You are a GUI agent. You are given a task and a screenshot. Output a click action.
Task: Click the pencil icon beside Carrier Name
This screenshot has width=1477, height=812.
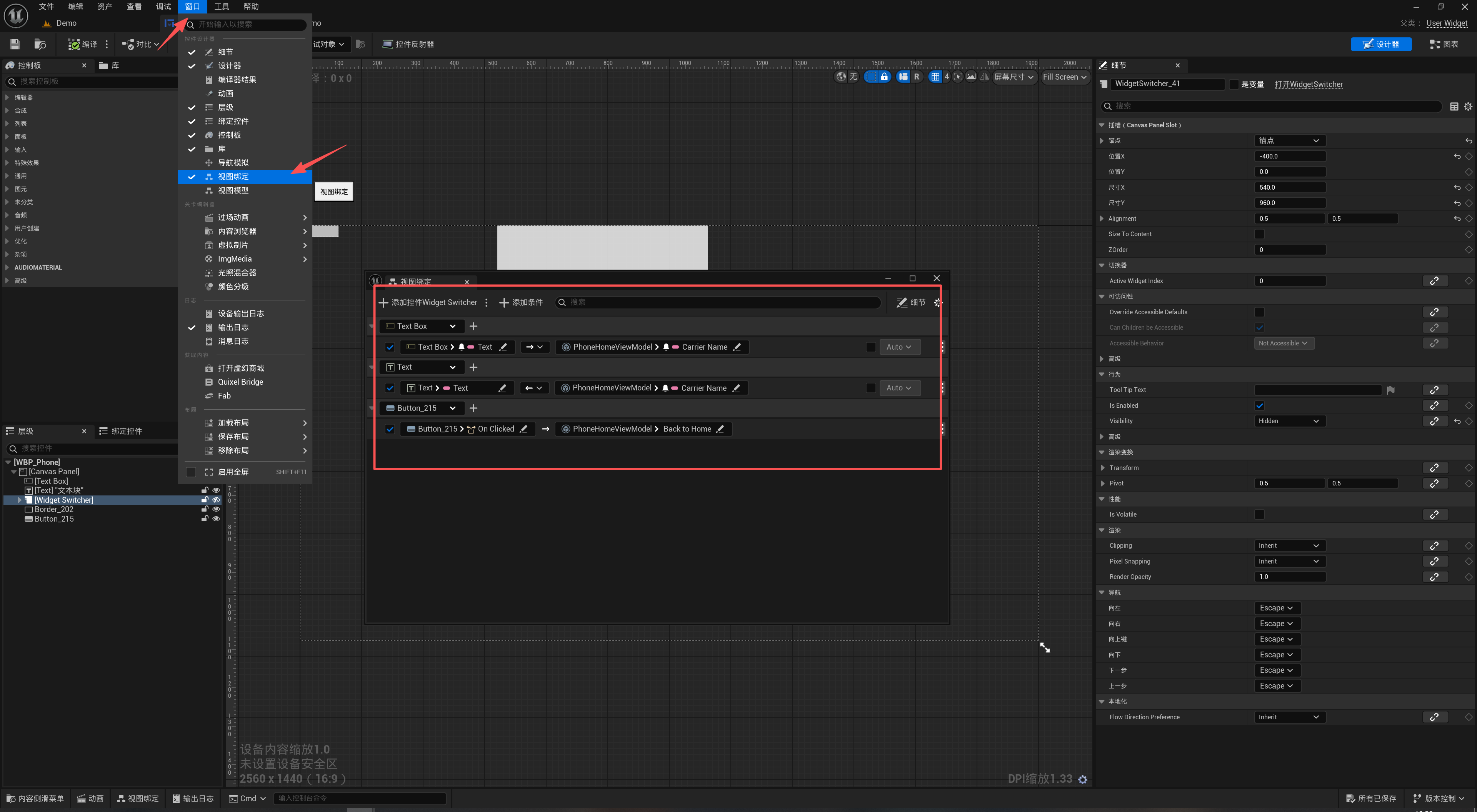pyautogui.click(x=737, y=347)
